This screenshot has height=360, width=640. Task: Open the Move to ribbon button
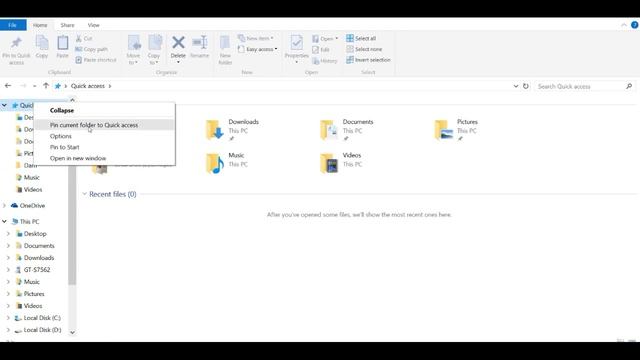(x=133, y=50)
